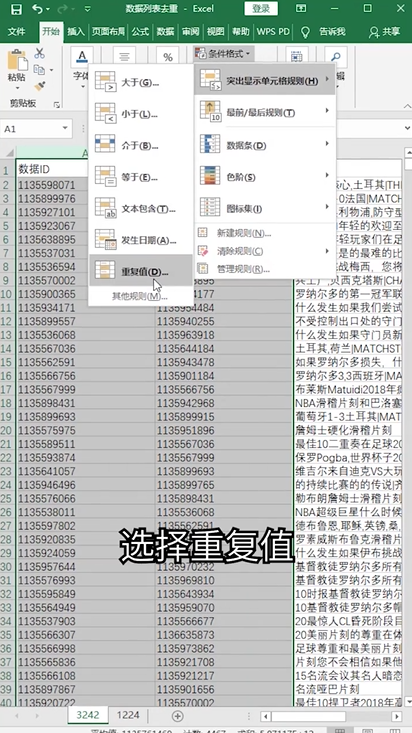Open the editing magnifier group icon
Screen dimensions: 412x733
(336, 57)
